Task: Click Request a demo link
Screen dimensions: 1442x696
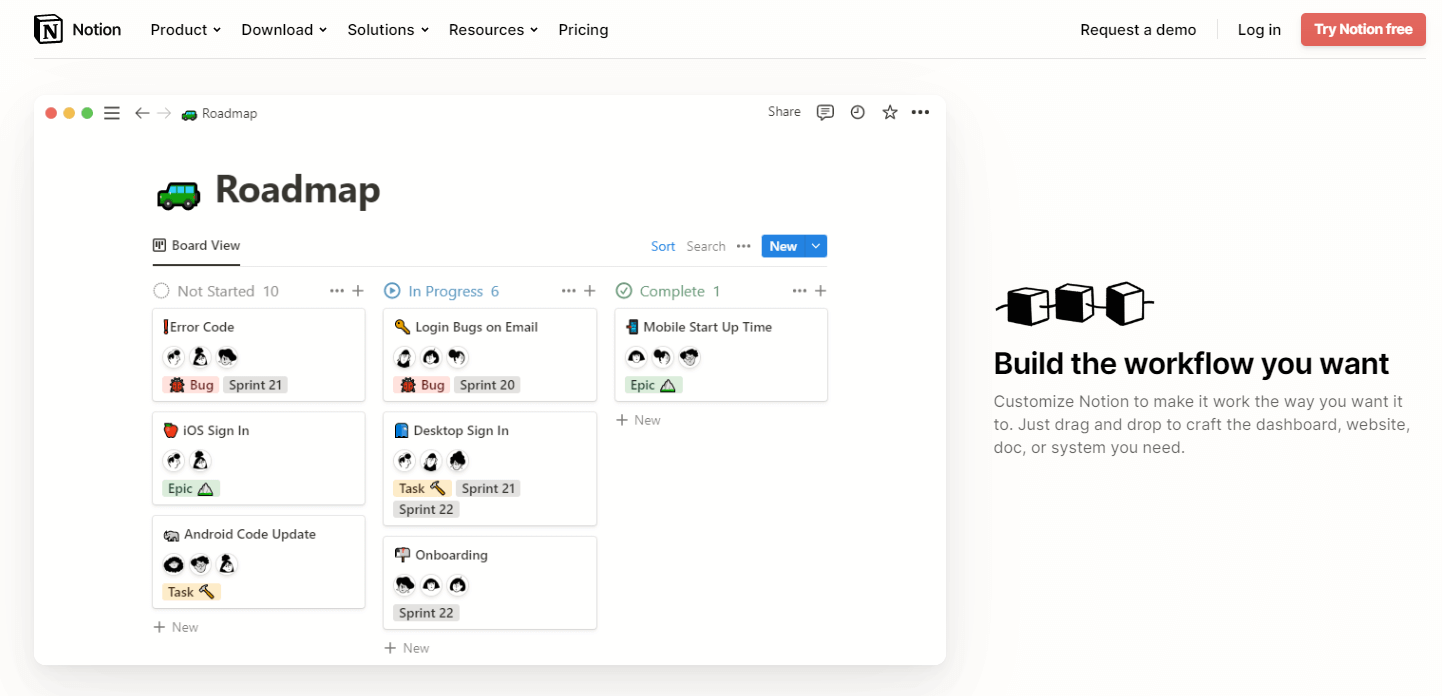Action: [x=1138, y=29]
